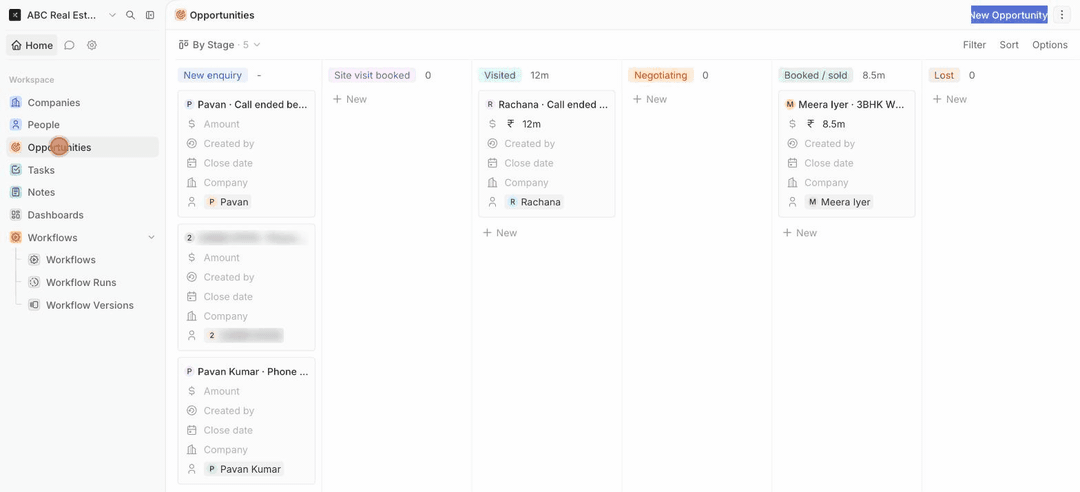Viewport: 1080px width, 492px height.
Task: Collapse the Workflows section chevron
Action: (x=152, y=238)
